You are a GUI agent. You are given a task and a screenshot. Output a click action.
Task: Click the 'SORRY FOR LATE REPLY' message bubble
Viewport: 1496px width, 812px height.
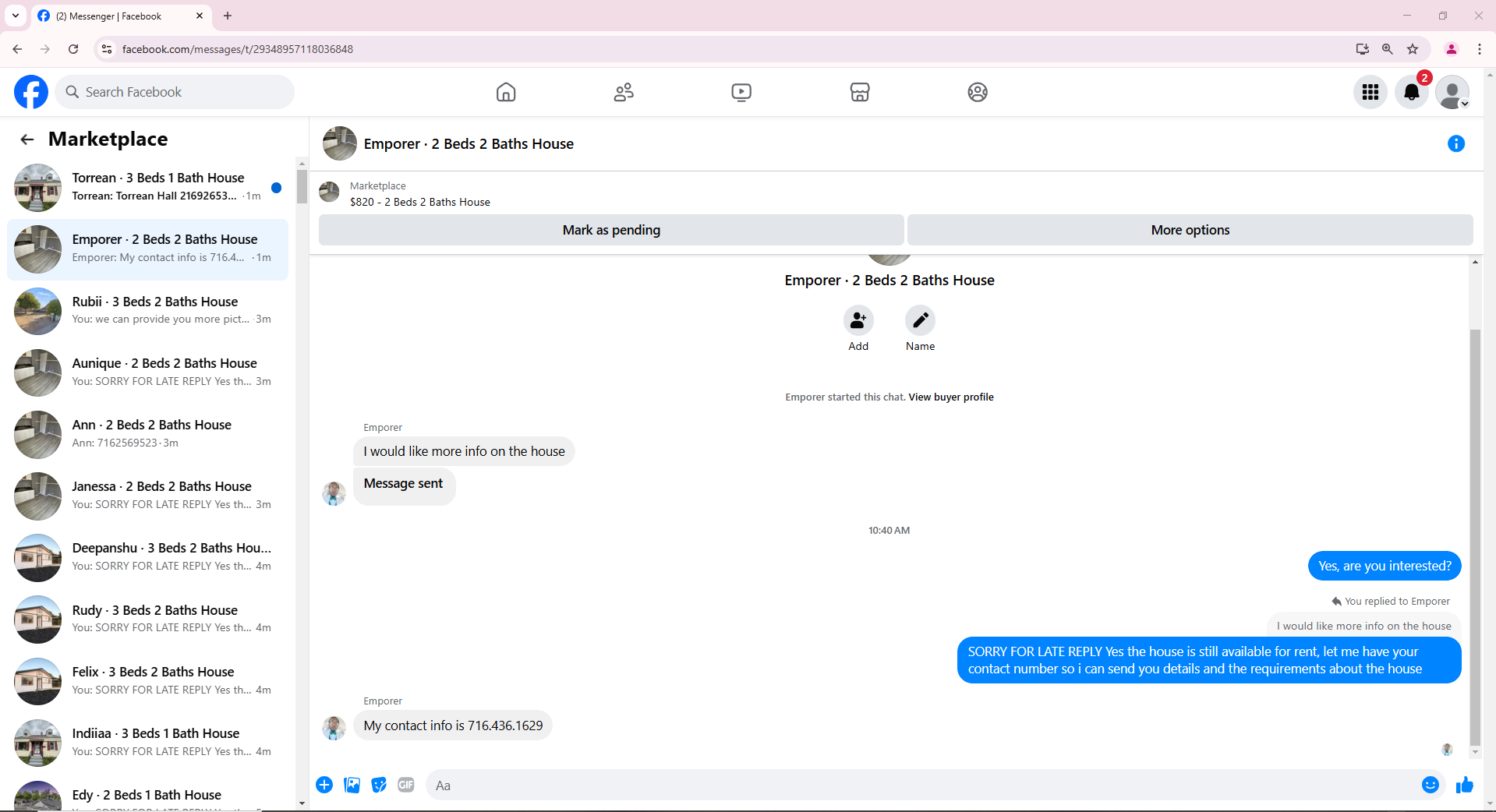(1209, 660)
